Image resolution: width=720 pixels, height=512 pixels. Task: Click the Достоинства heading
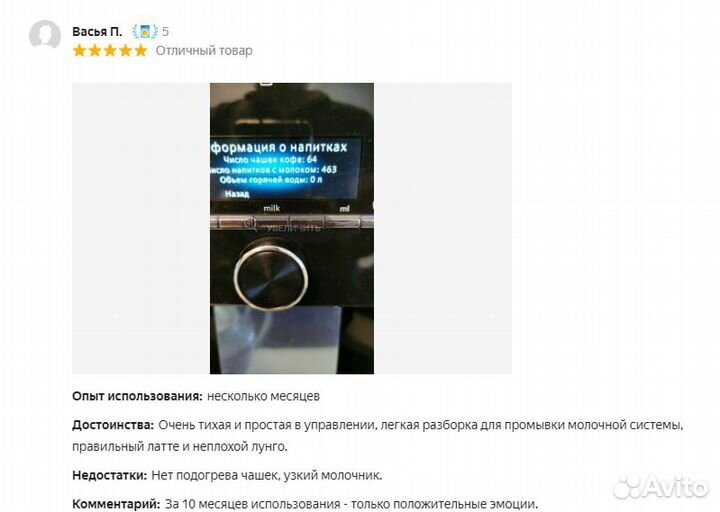(x=113, y=425)
